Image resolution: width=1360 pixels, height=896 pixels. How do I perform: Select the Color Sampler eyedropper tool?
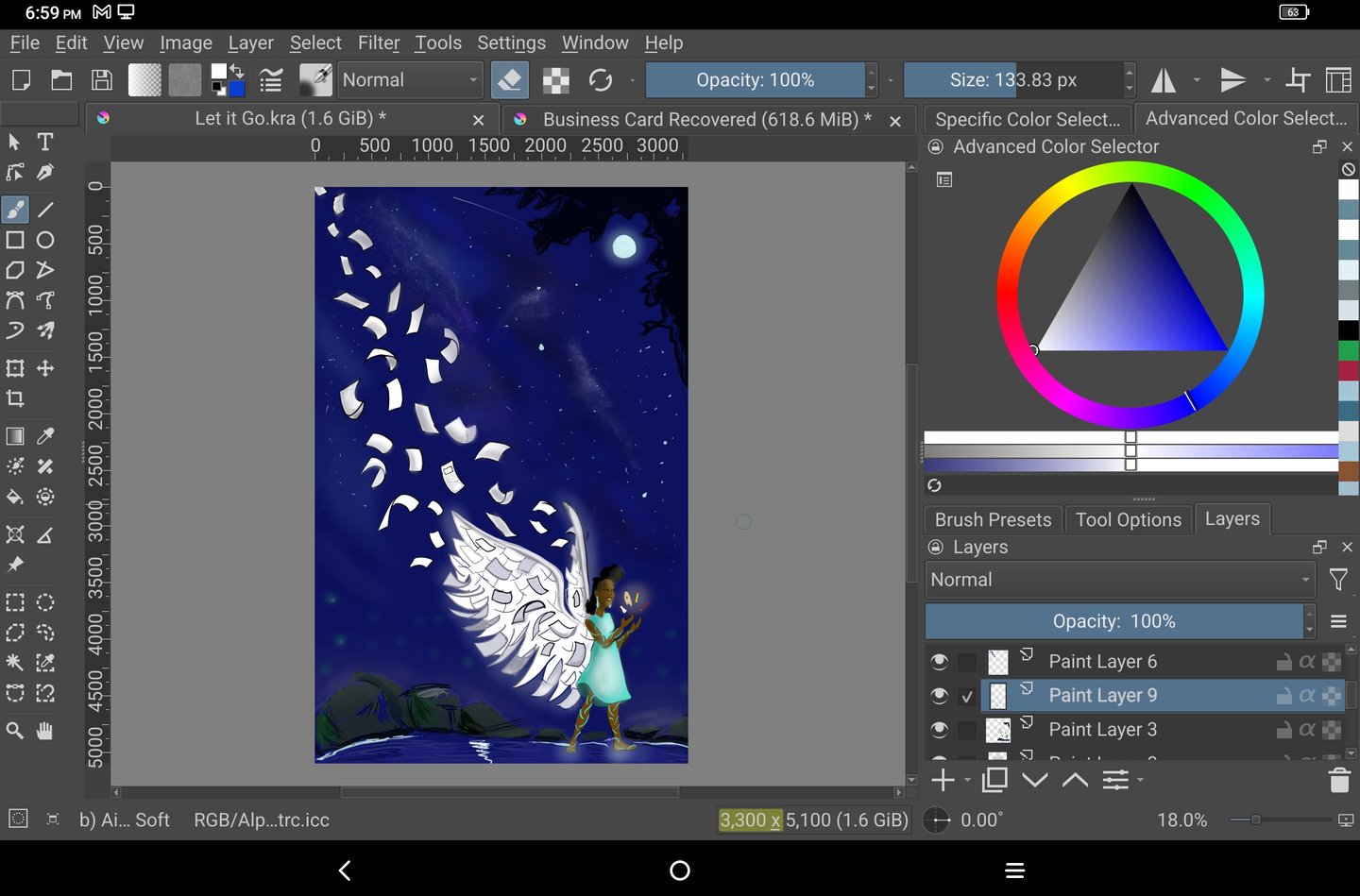(x=44, y=436)
